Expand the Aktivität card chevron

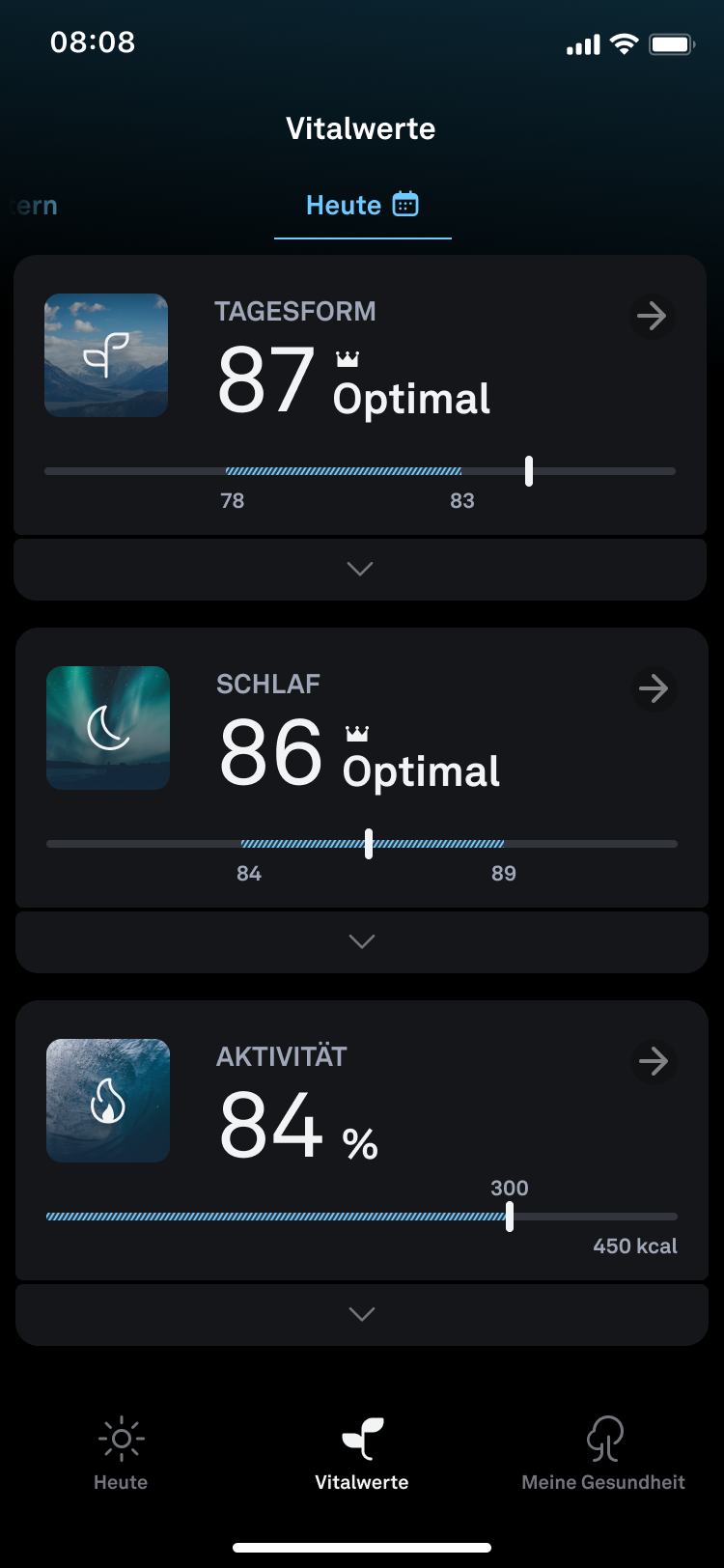[x=362, y=1314]
